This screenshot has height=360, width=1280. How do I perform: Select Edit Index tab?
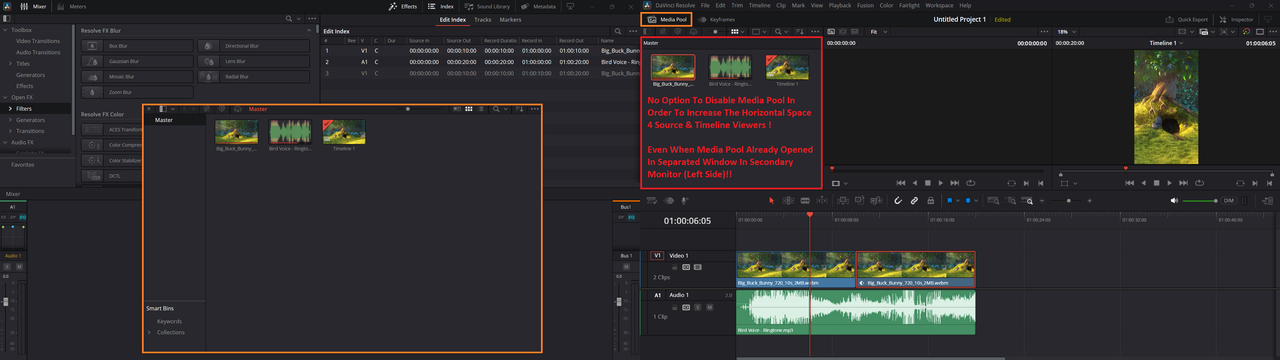pyautogui.click(x=452, y=19)
